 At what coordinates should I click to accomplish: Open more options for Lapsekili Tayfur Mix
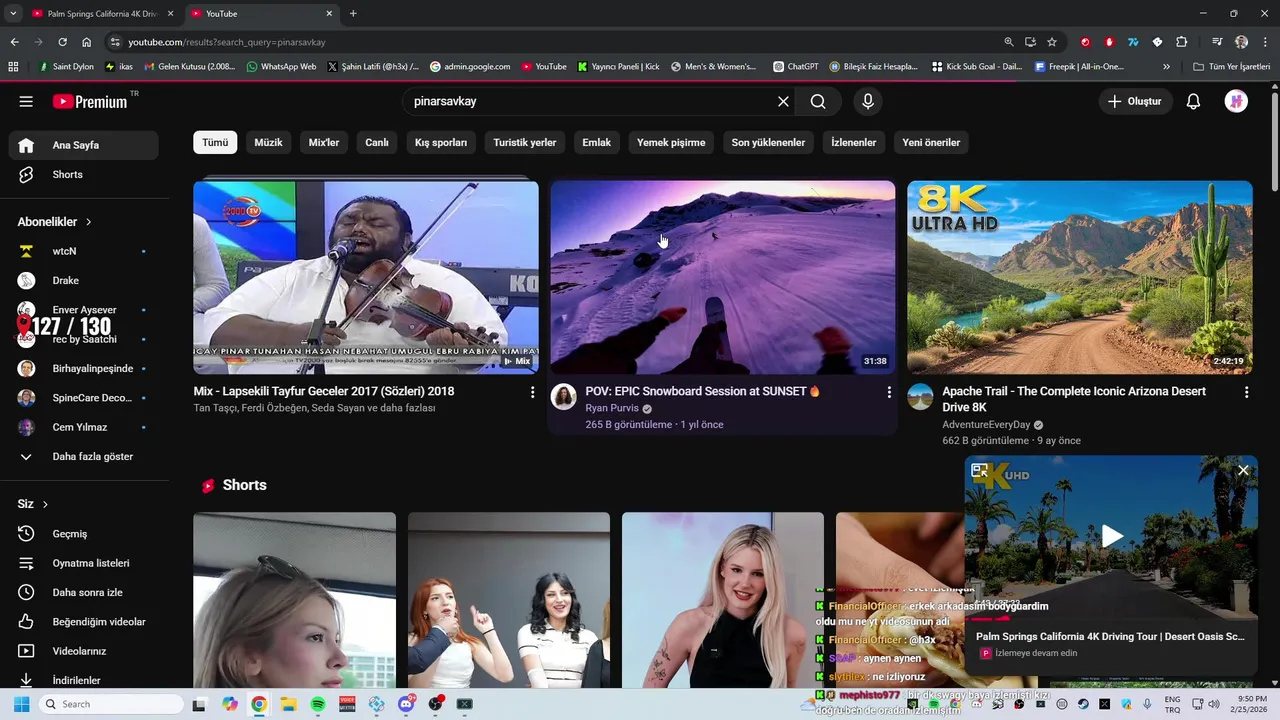532,393
